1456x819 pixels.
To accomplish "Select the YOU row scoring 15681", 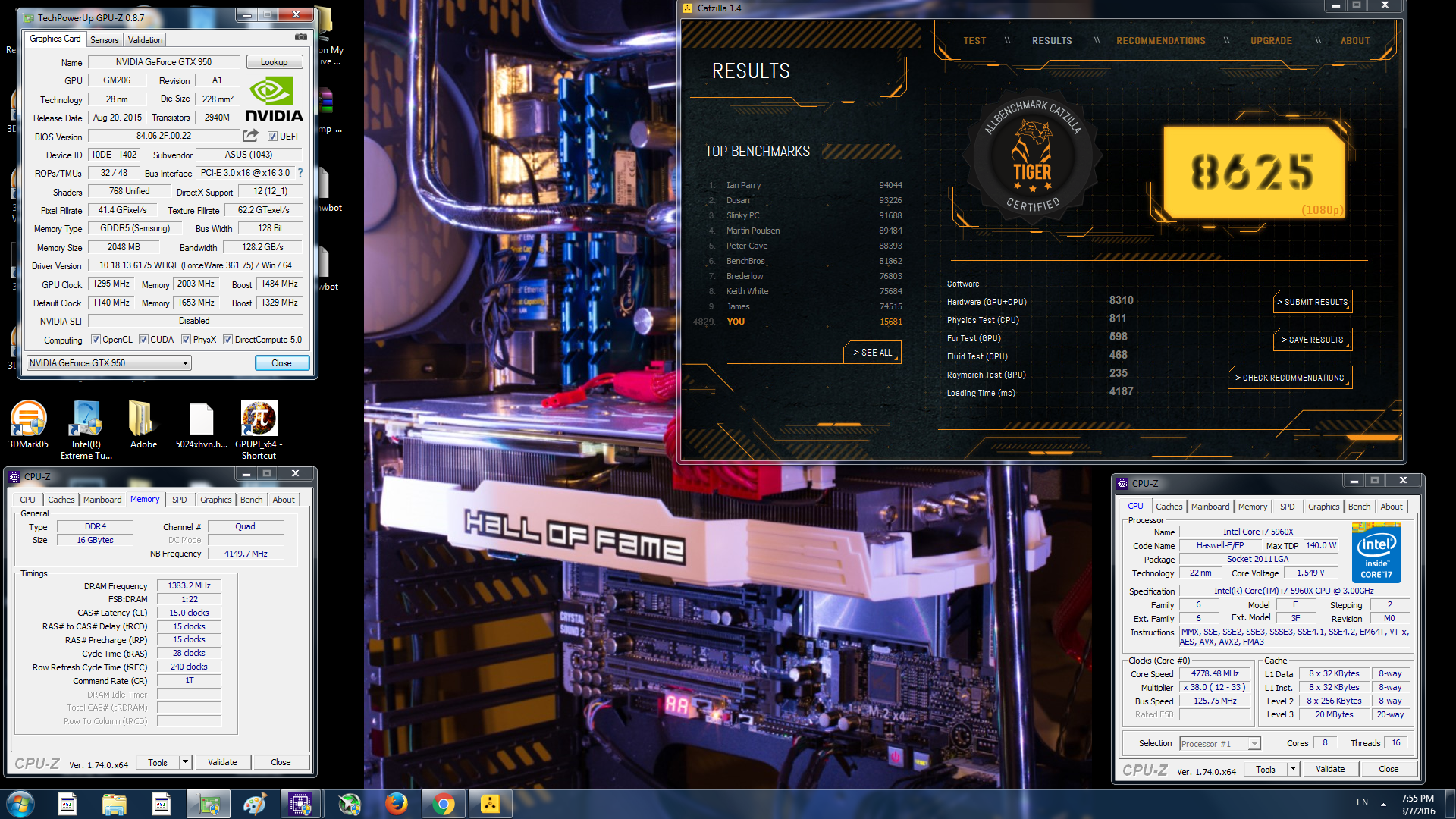I will click(798, 322).
